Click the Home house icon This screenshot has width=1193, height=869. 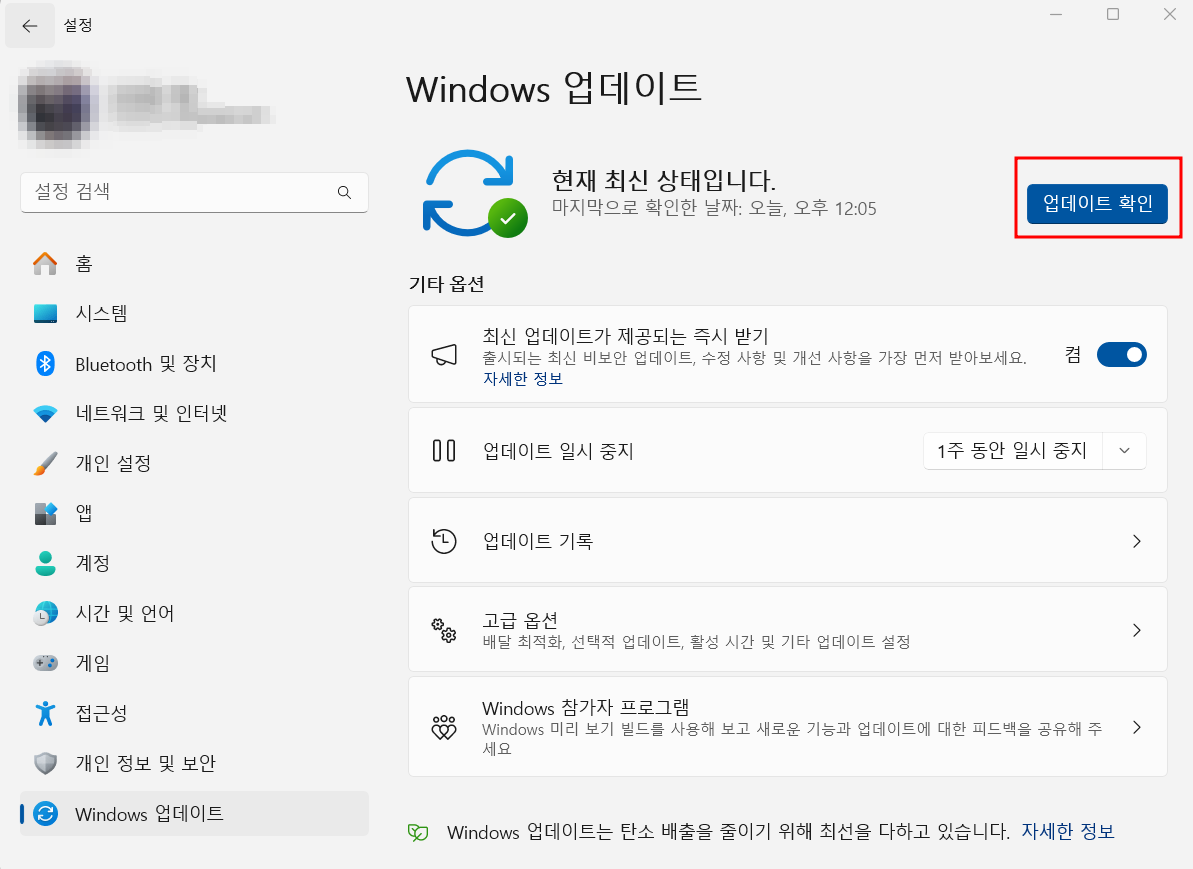(45, 264)
